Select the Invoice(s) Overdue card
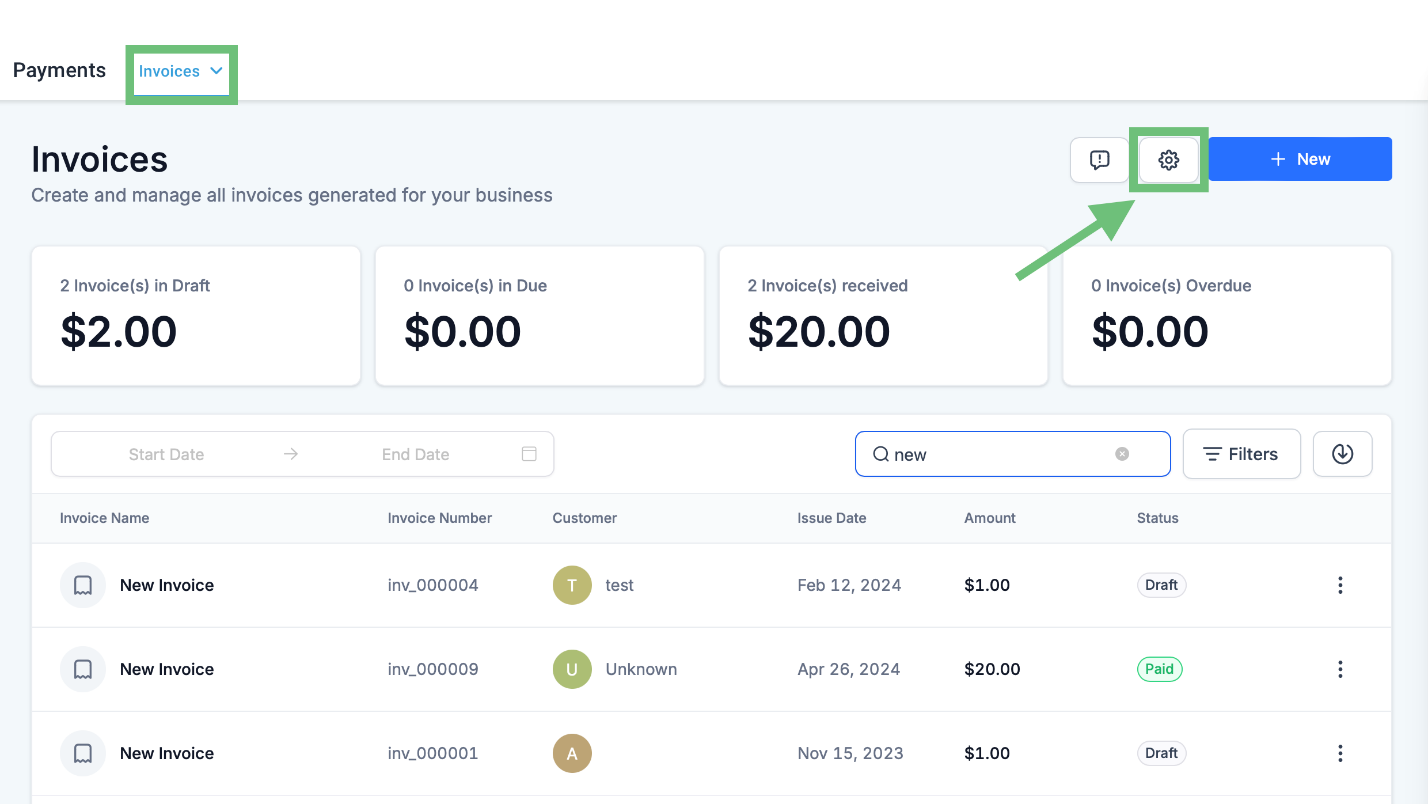Image resolution: width=1428 pixels, height=804 pixels. coord(1227,316)
